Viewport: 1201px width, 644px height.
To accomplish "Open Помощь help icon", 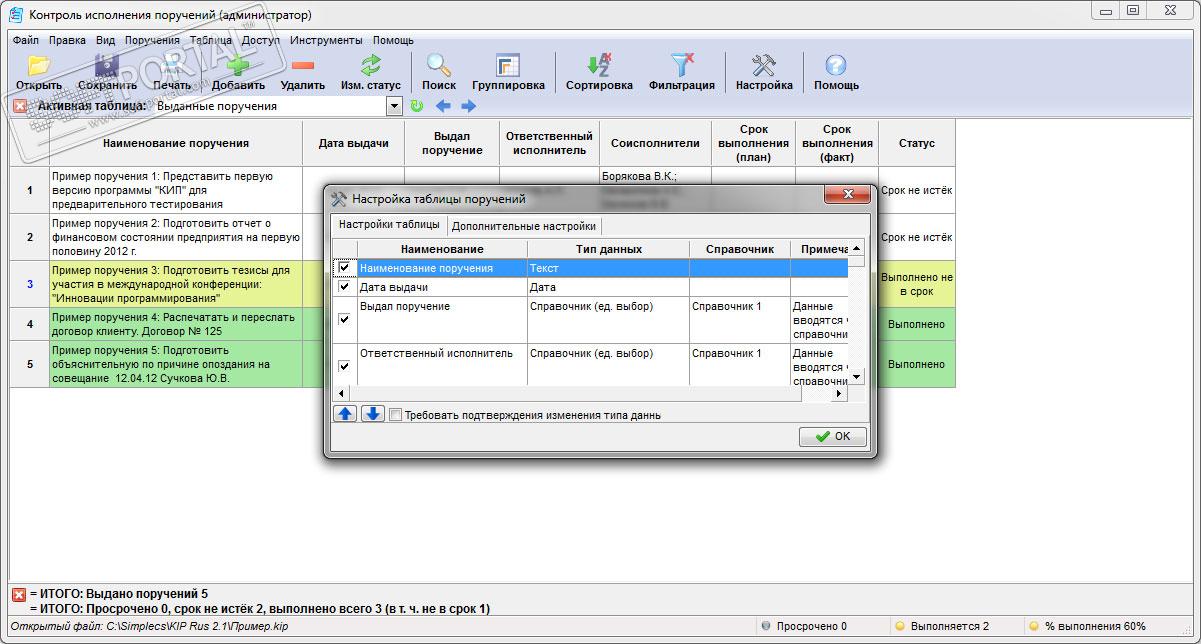I will coord(836,66).
